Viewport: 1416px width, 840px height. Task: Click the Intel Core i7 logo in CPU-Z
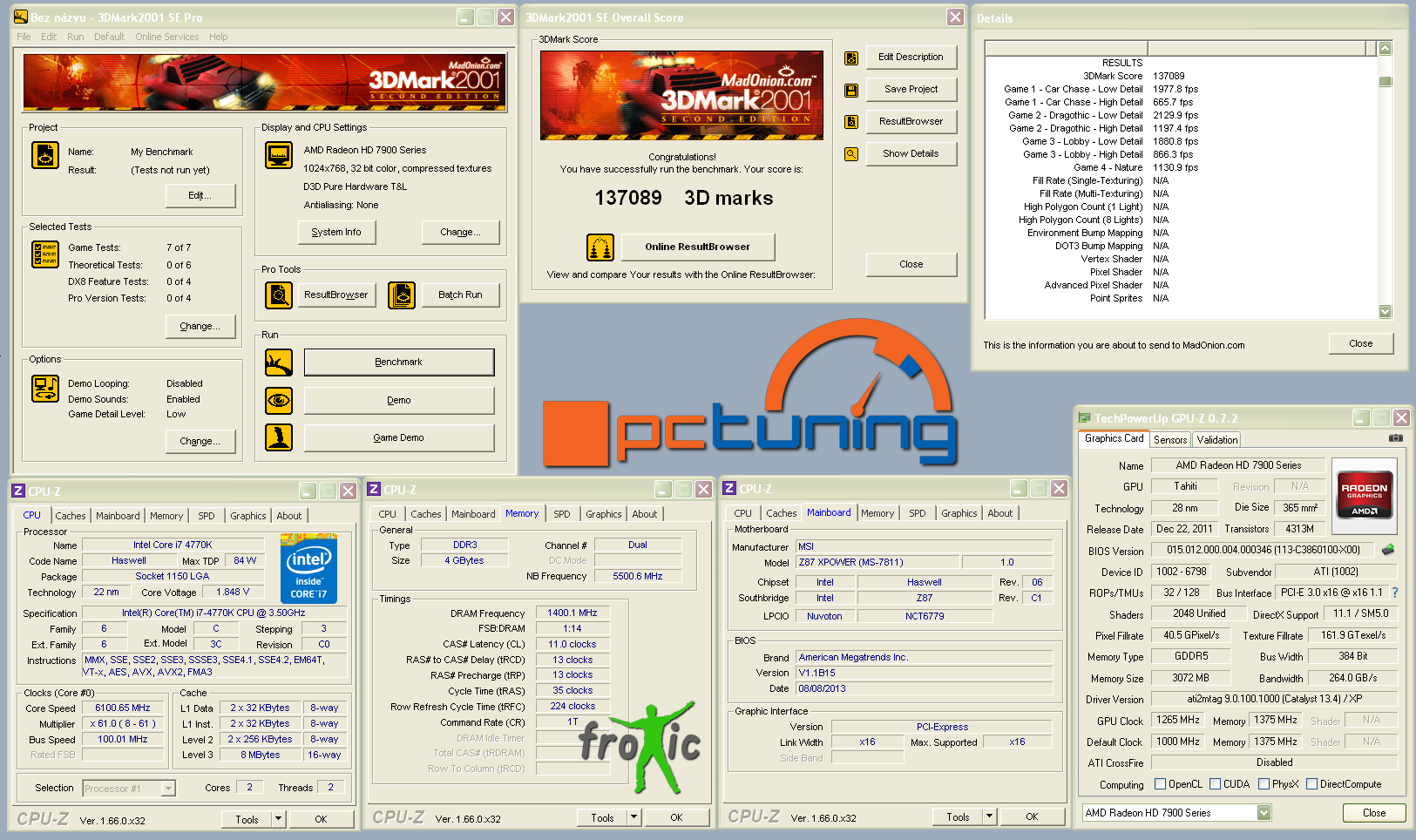[309, 570]
